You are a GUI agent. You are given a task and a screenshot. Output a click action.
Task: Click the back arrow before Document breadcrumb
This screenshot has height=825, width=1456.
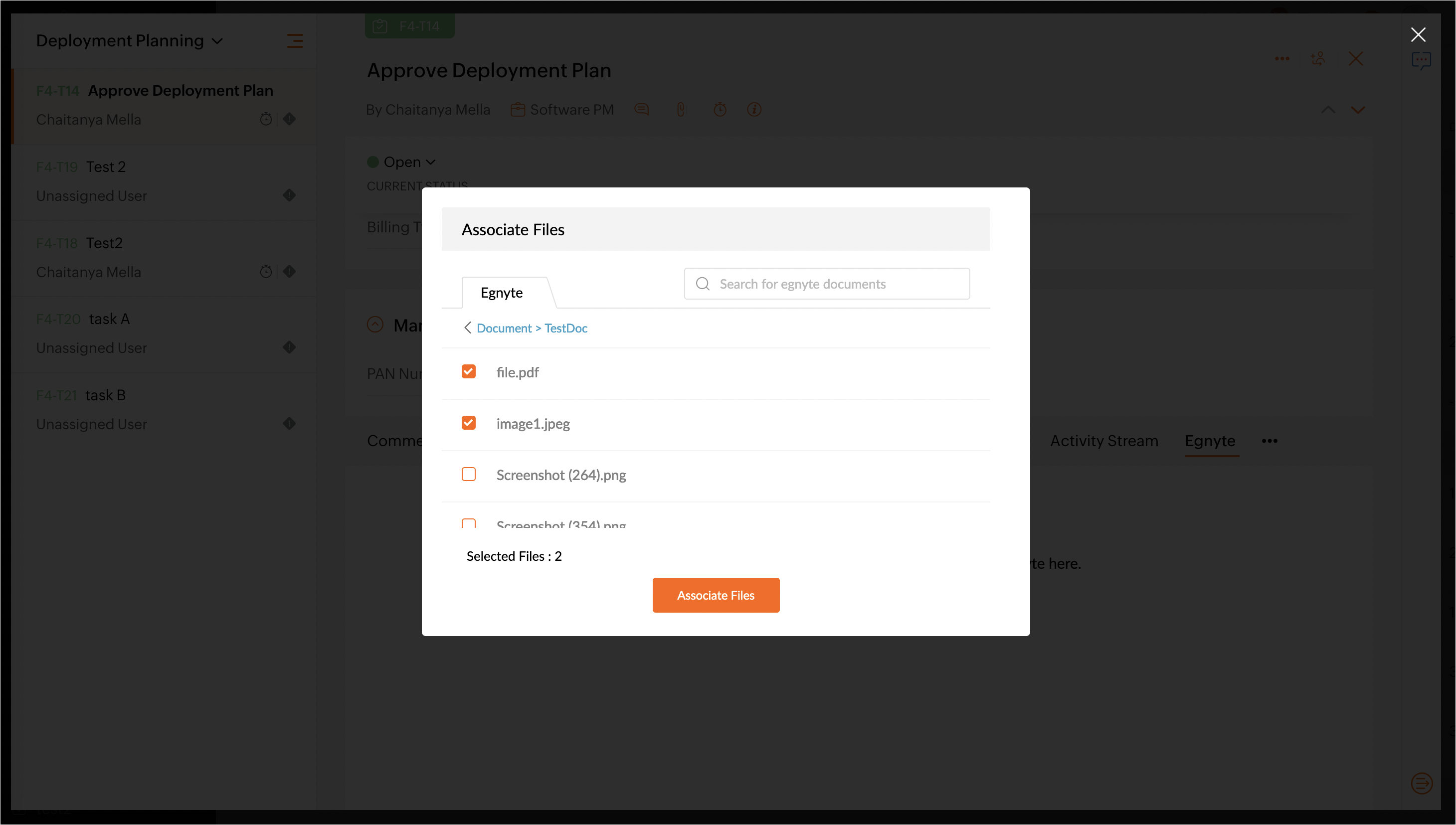point(468,328)
